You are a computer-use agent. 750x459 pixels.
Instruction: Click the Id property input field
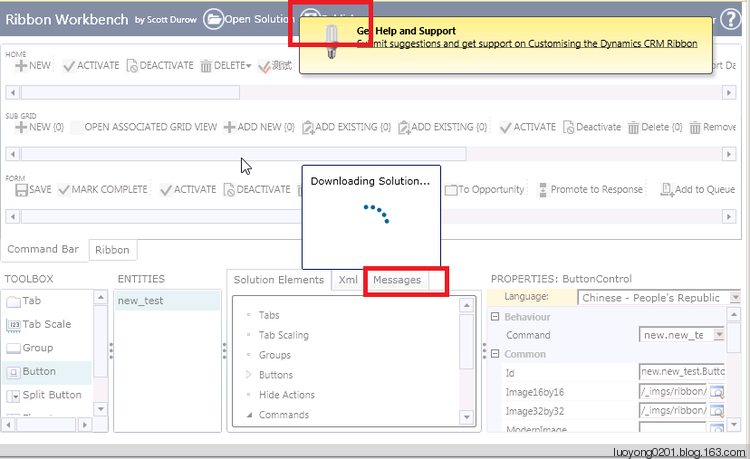(682, 372)
